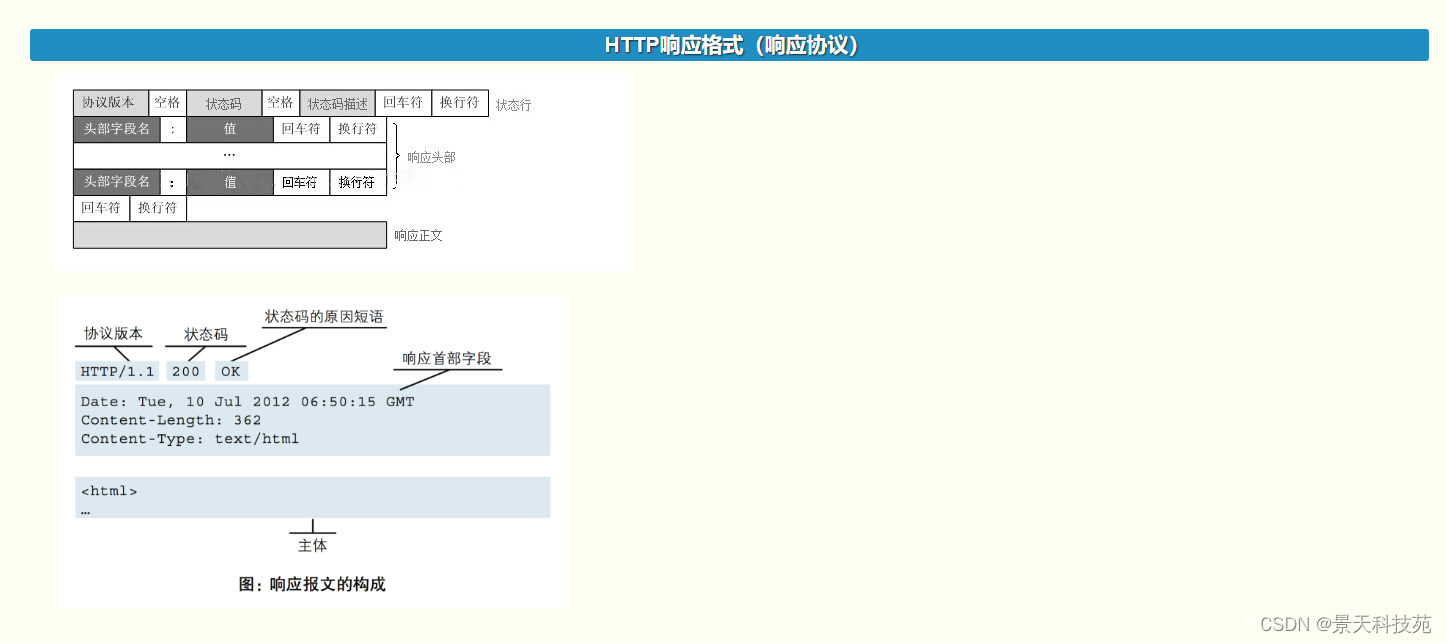Click the 空格 cell right after the 协议版本 cell

pos(167,103)
